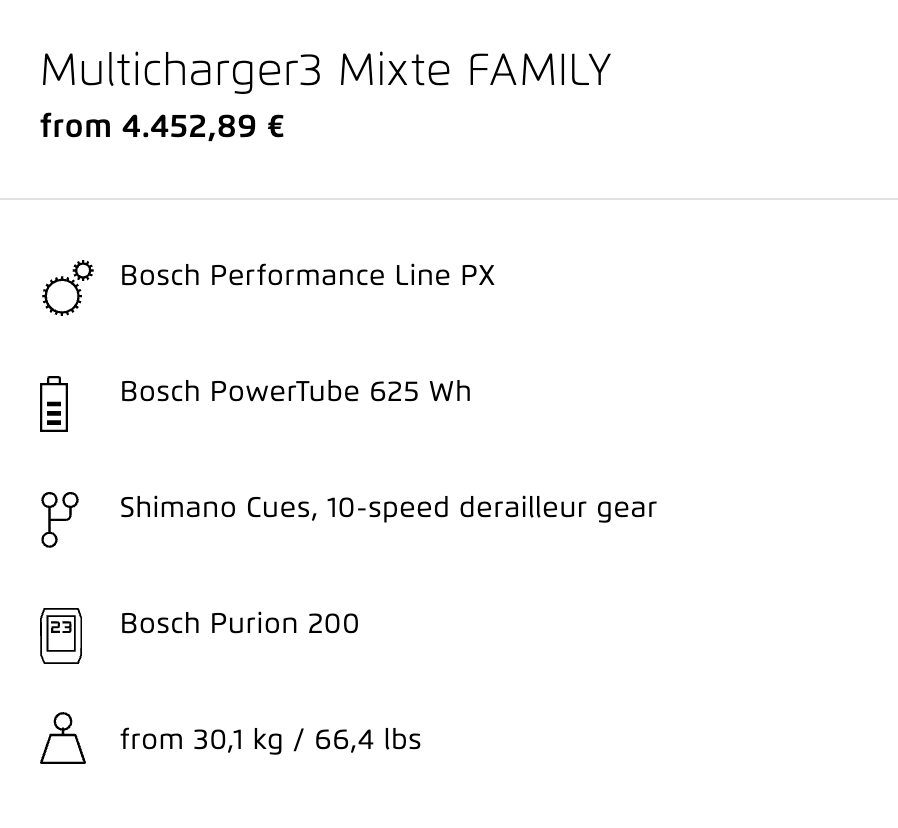Viewport: 898px width, 828px height.
Task: Click the Bosch Purion 200 label
Action: click(x=239, y=623)
